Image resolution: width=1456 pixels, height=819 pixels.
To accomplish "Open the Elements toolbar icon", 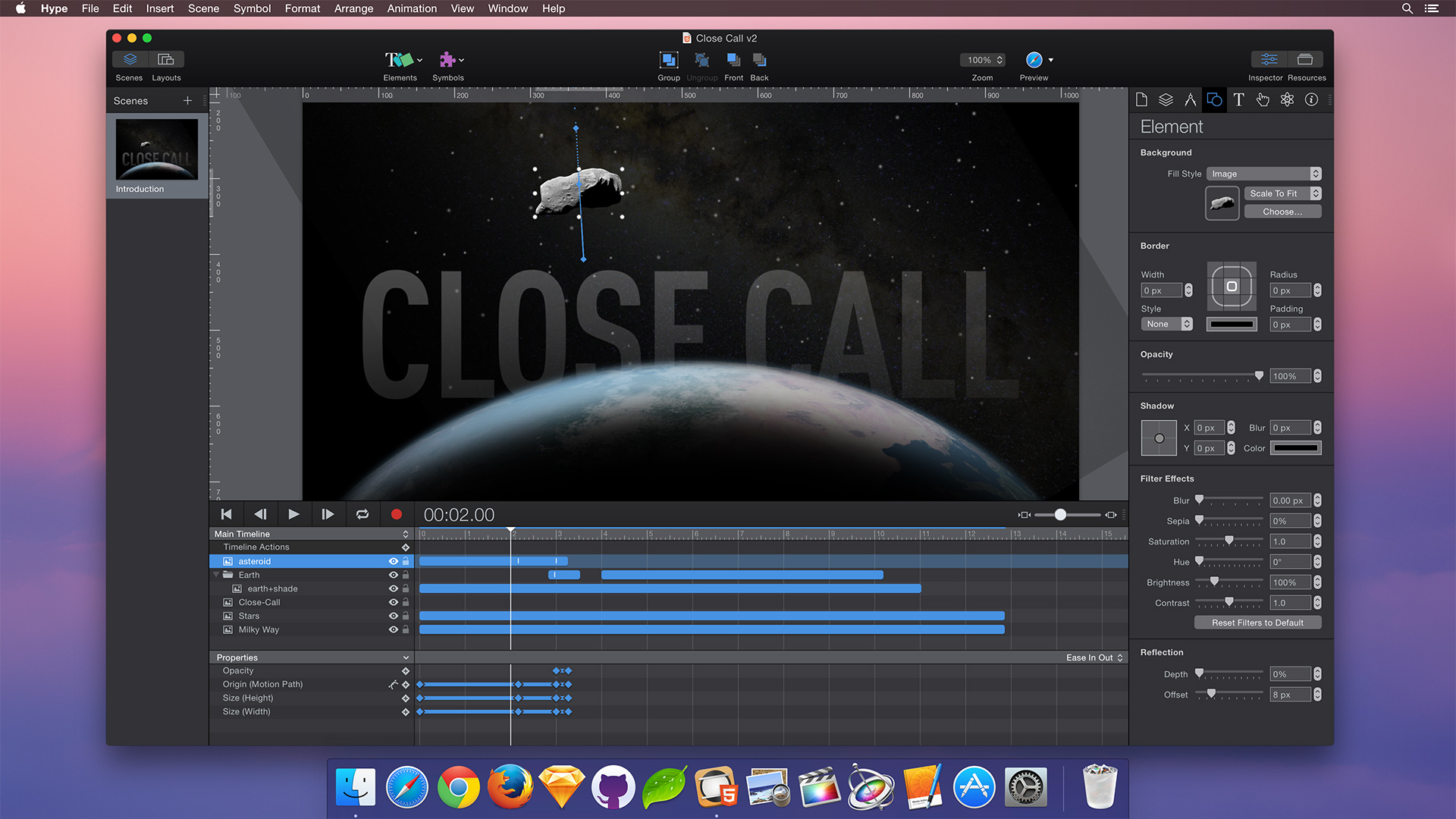I will [x=399, y=60].
